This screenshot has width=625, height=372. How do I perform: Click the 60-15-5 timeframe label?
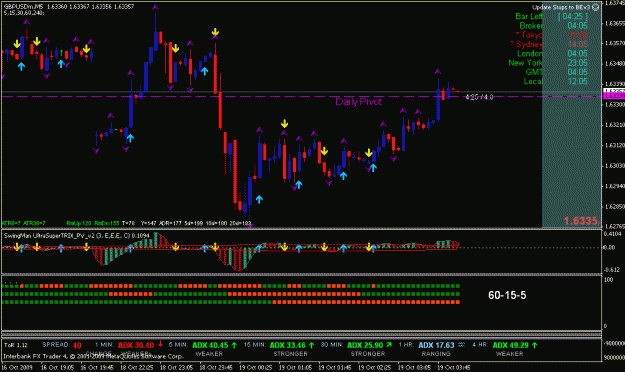pyautogui.click(x=507, y=295)
